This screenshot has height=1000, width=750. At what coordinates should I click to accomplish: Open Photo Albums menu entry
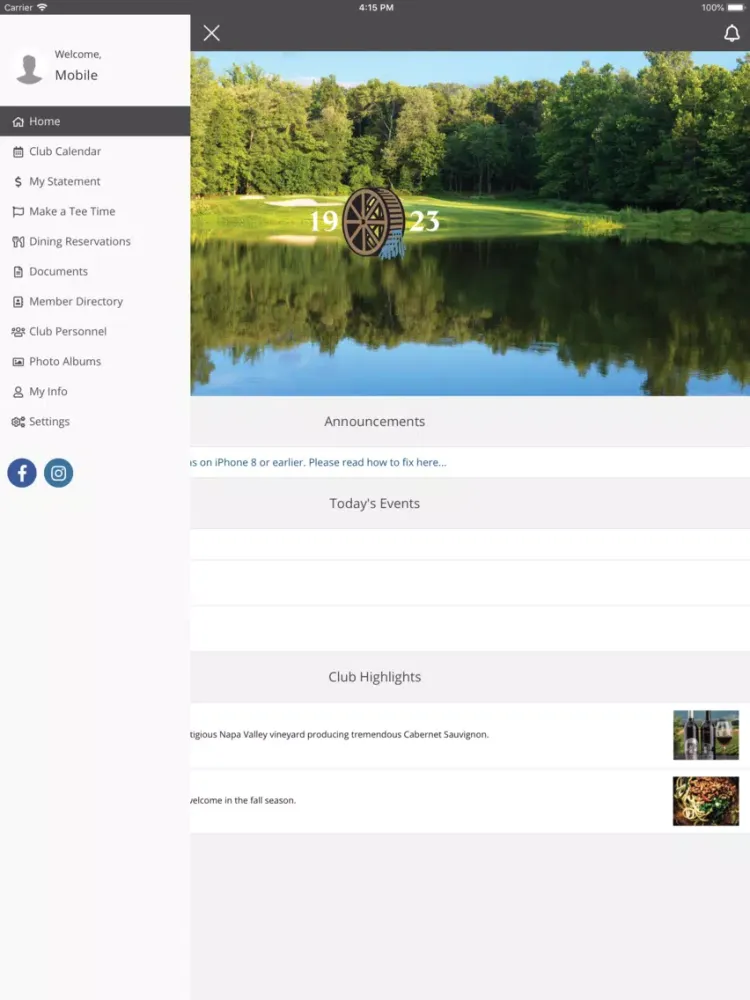pyautogui.click(x=95, y=361)
